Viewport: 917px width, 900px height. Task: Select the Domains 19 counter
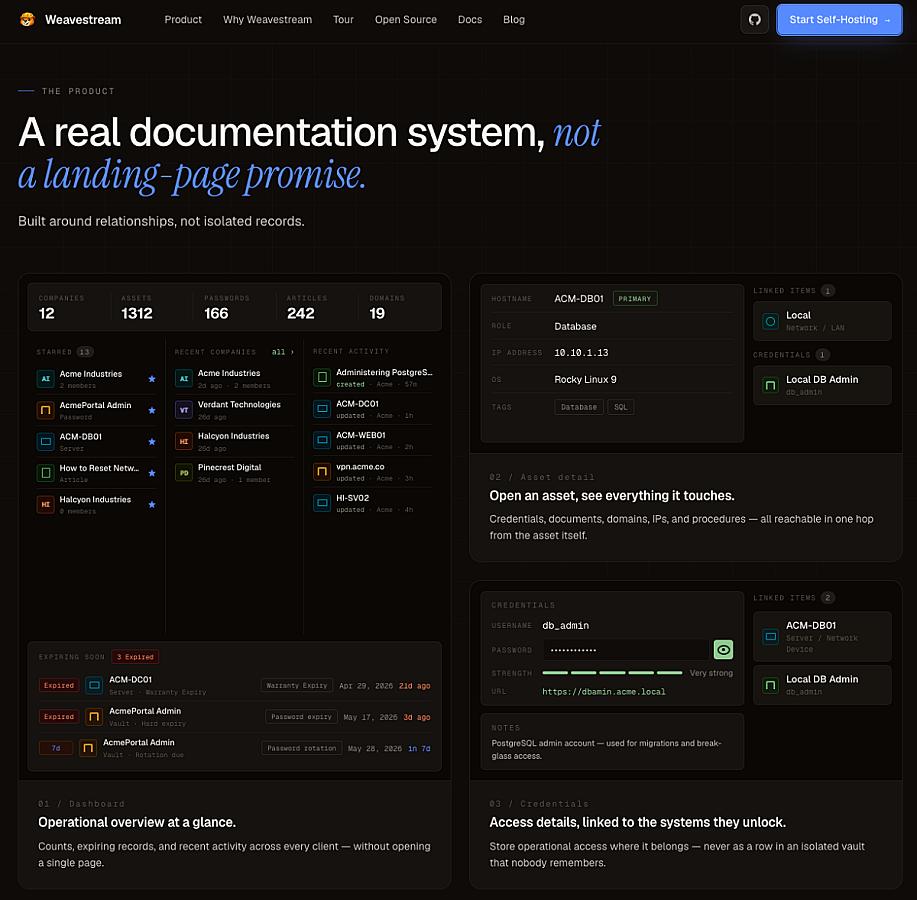(387, 308)
